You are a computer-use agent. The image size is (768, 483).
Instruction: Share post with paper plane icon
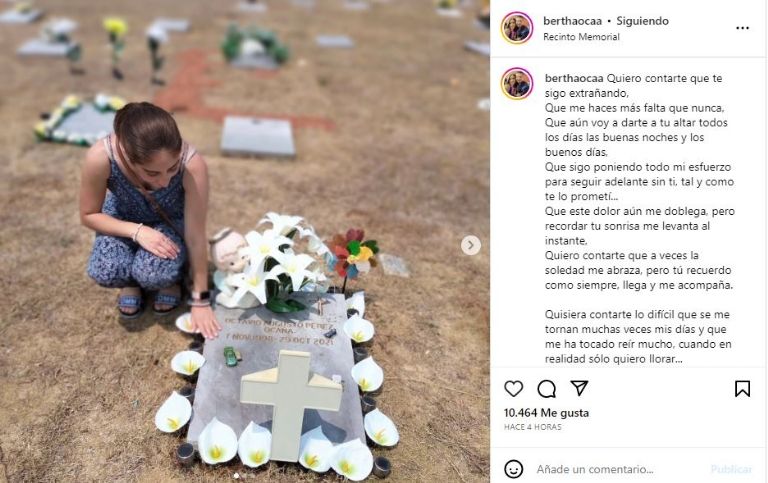(x=579, y=388)
